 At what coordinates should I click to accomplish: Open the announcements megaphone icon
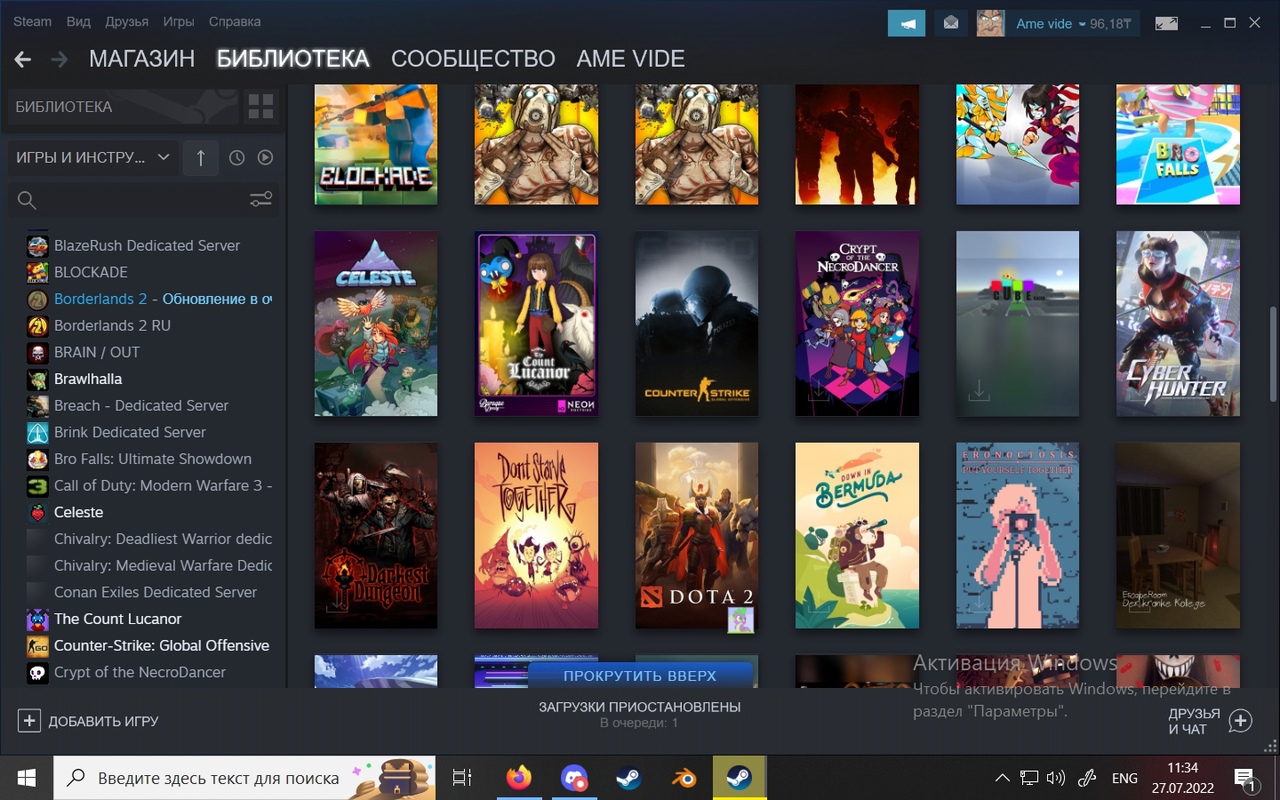907,23
